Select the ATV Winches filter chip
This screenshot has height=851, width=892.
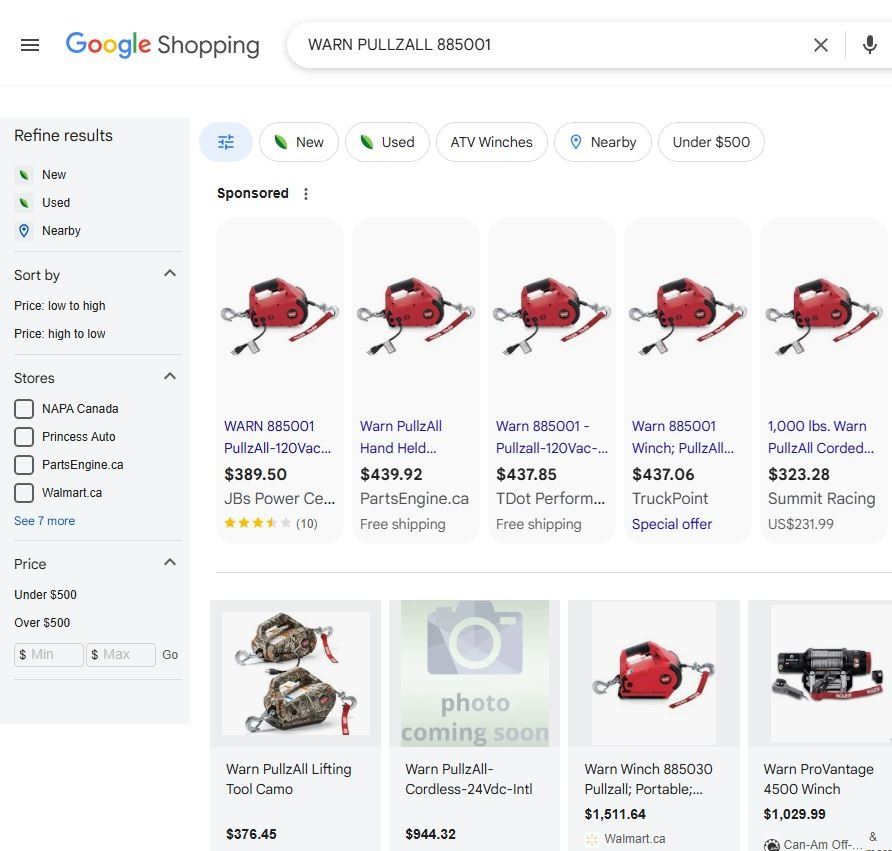(x=491, y=142)
